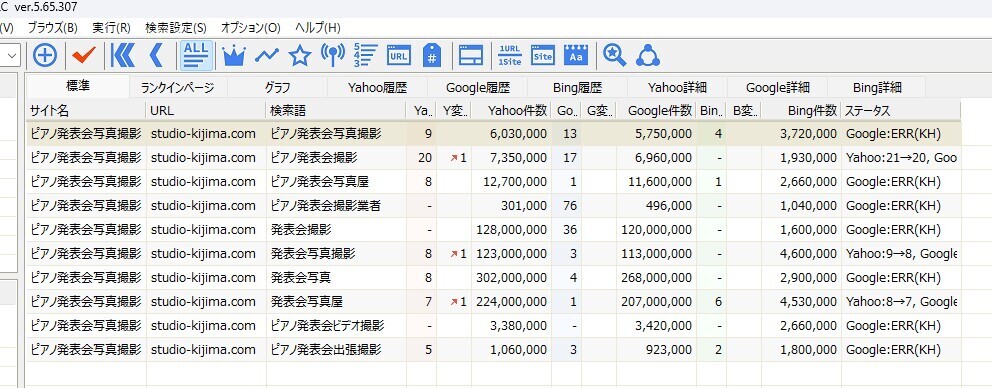Sort by the Bing件数 column header
The width and height of the screenshot is (992, 388).
(x=801, y=111)
